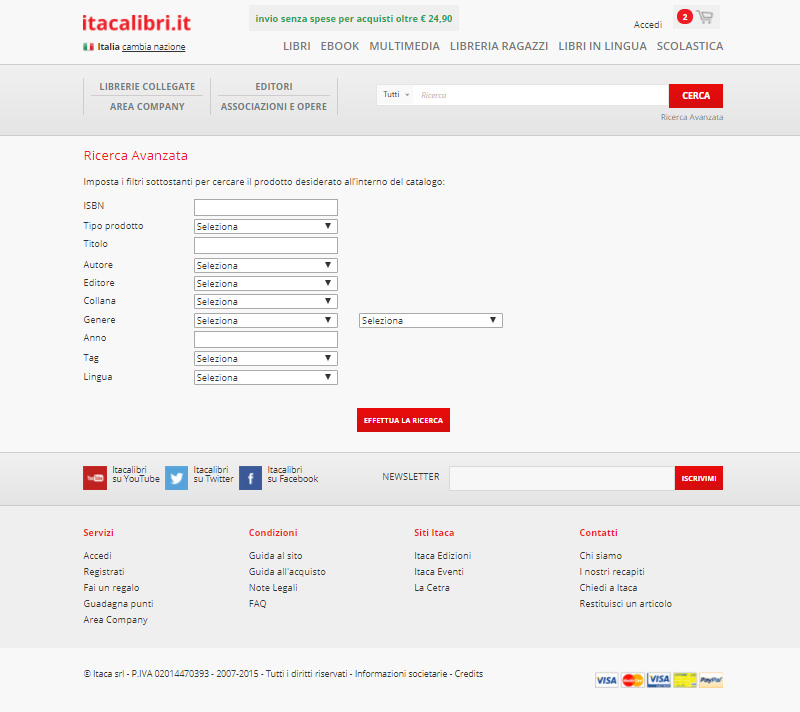Image resolution: width=800 pixels, height=712 pixels.
Task: Click Registrati footer link
Action: tap(104, 572)
